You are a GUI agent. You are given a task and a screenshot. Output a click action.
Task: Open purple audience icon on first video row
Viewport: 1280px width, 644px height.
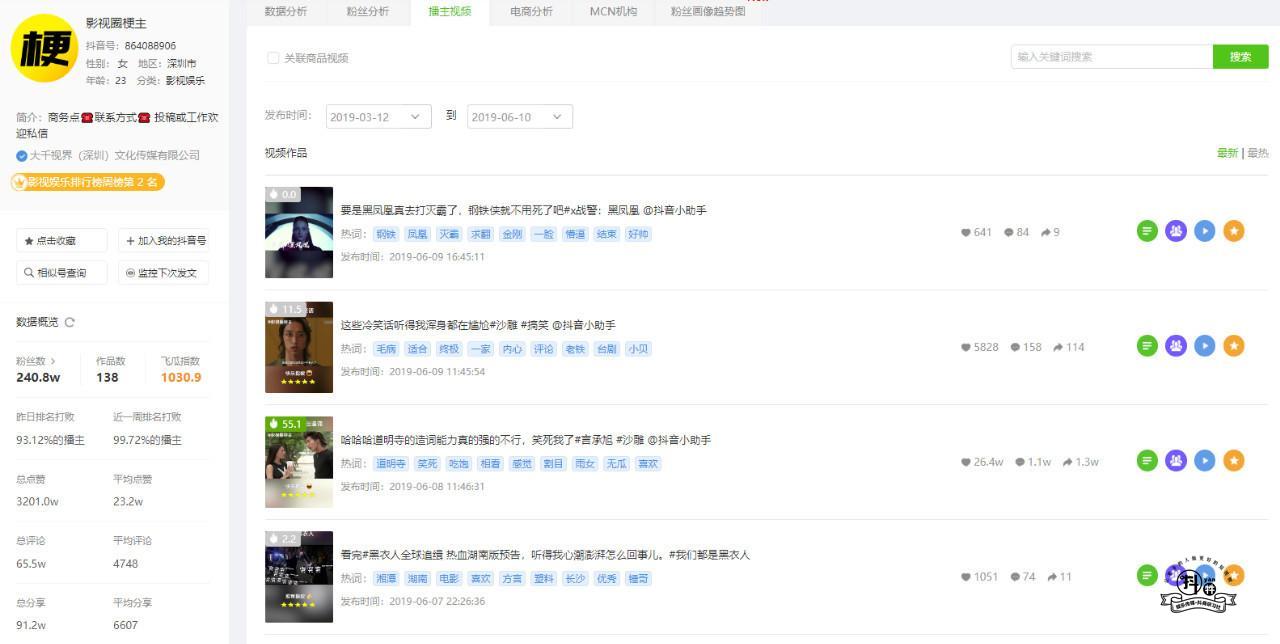[x=1176, y=231]
